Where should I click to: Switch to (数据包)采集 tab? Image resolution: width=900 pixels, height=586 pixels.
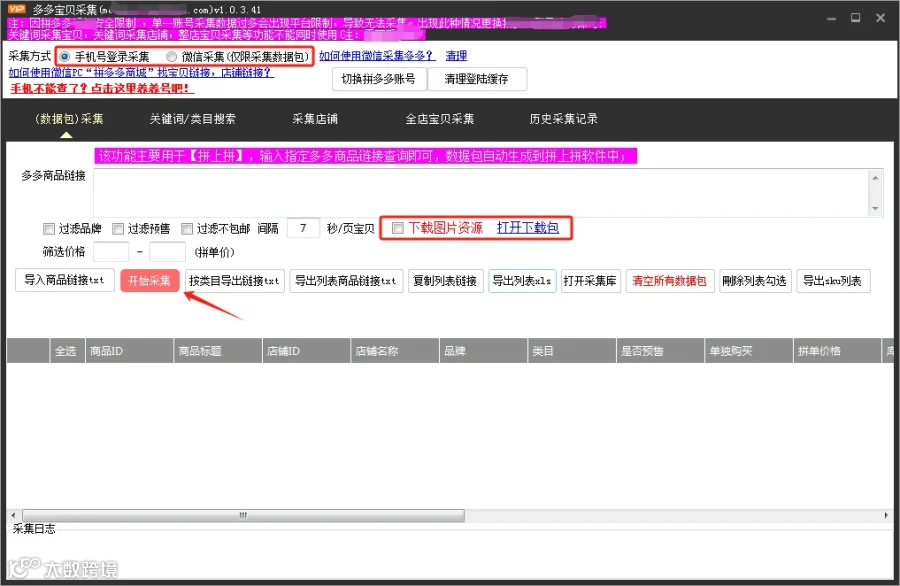(69, 119)
